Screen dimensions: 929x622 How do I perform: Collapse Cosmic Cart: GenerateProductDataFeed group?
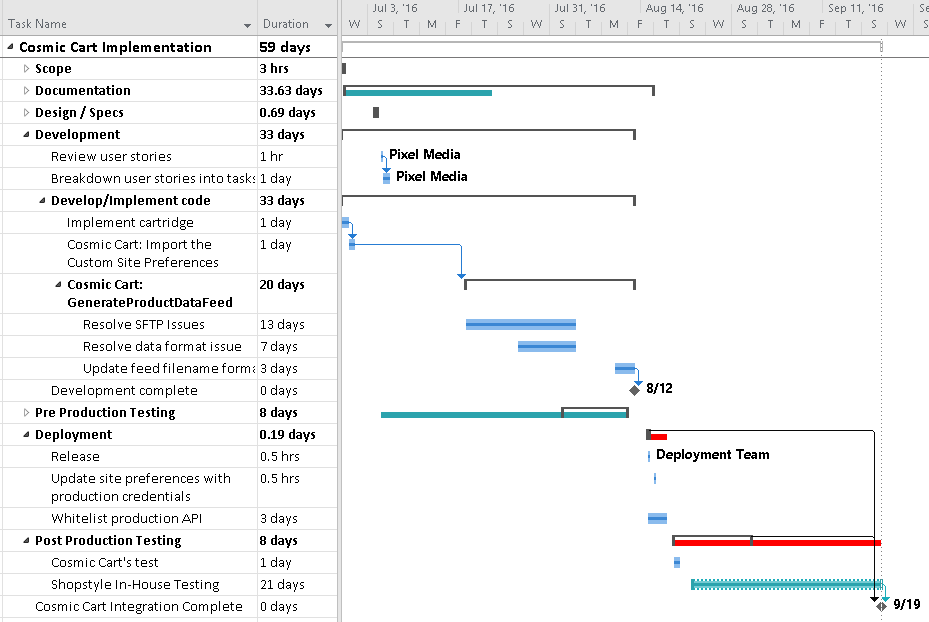click(58, 284)
